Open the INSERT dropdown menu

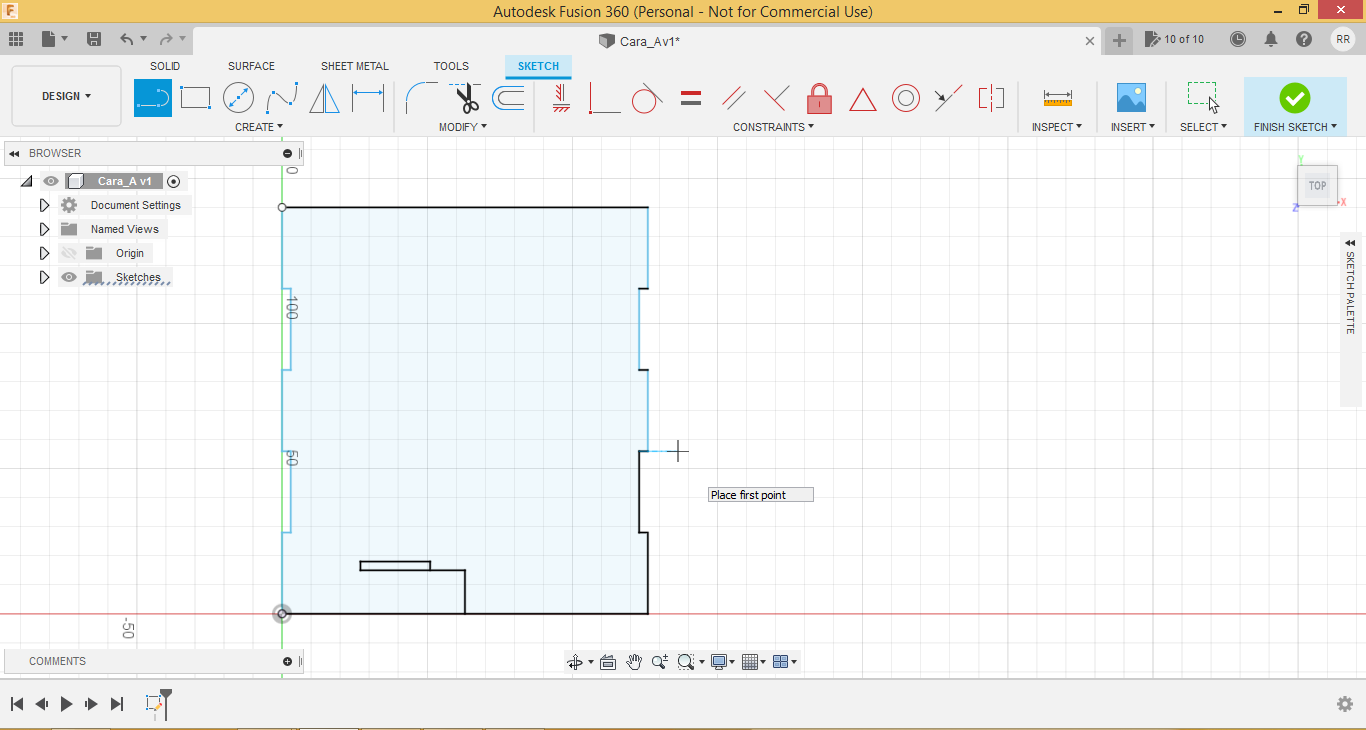1133,127
